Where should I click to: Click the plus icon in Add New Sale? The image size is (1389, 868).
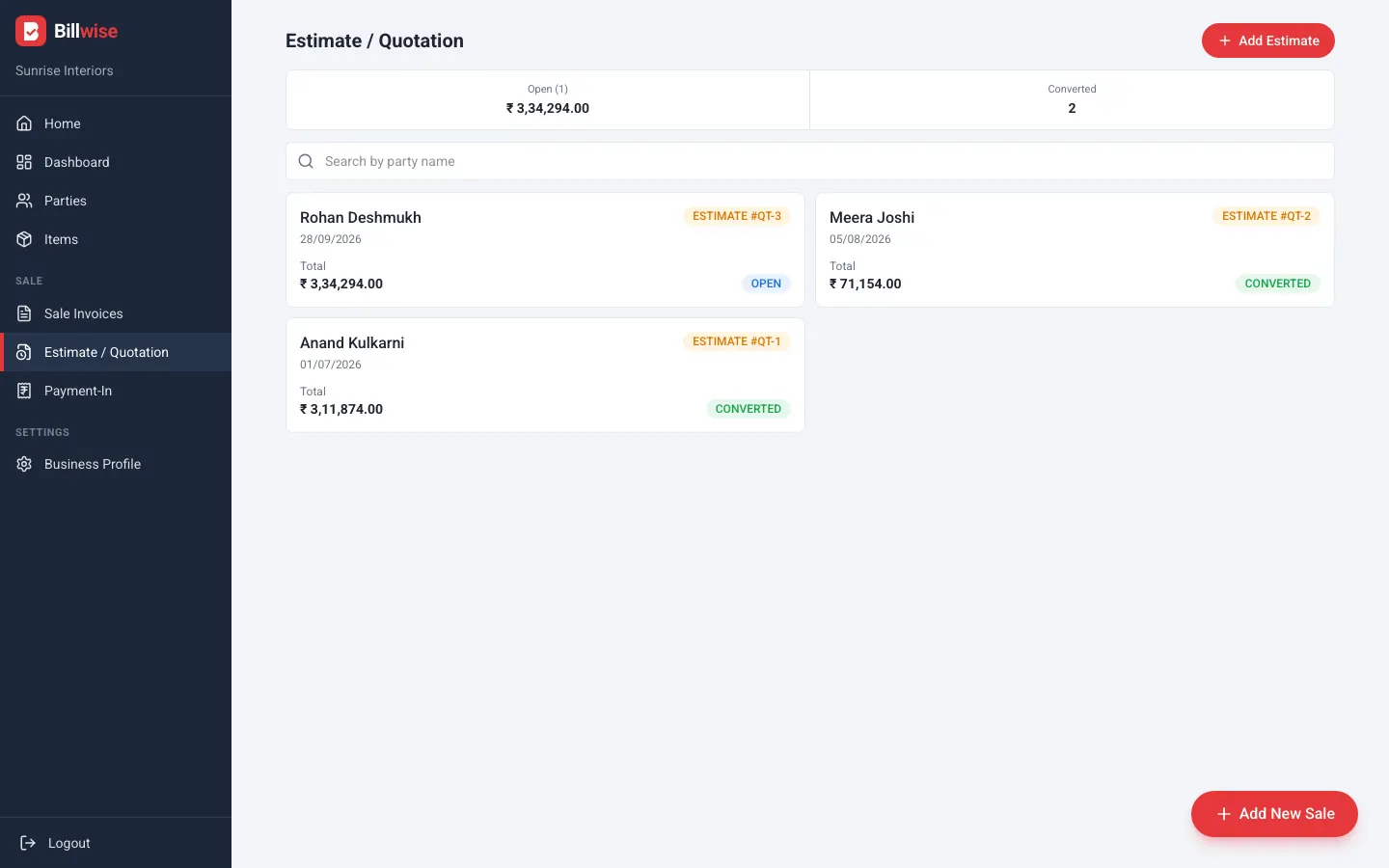click(x=1223, y=814)
